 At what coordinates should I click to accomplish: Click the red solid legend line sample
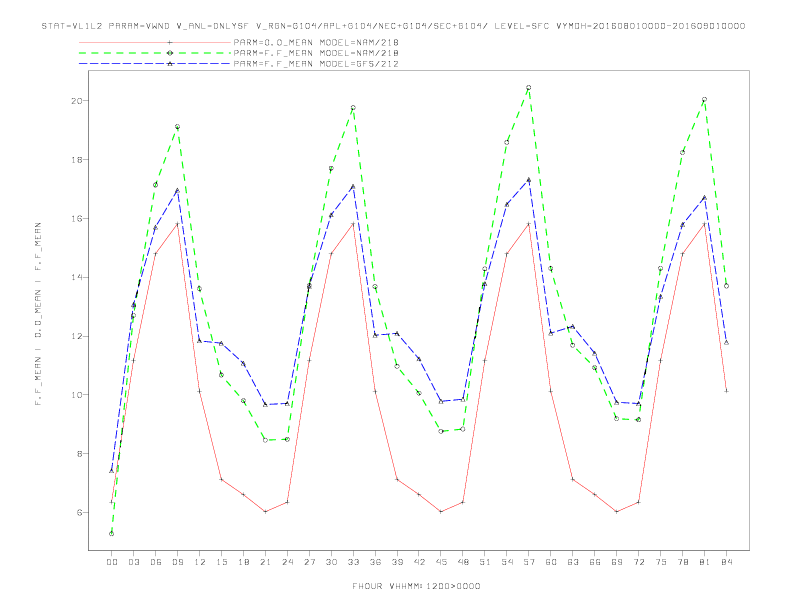click(x=155, y=42)
